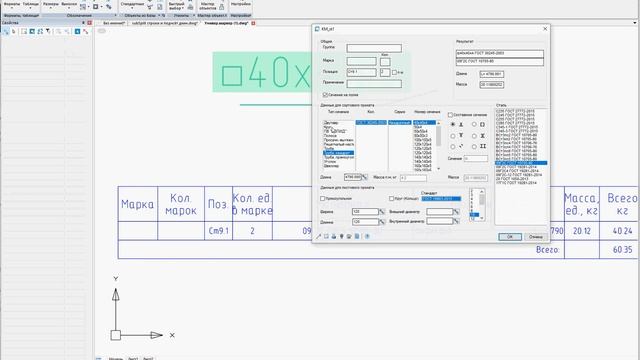
Task: Select Труба квадрат in section type list
Action: click(x=338, y=153)
